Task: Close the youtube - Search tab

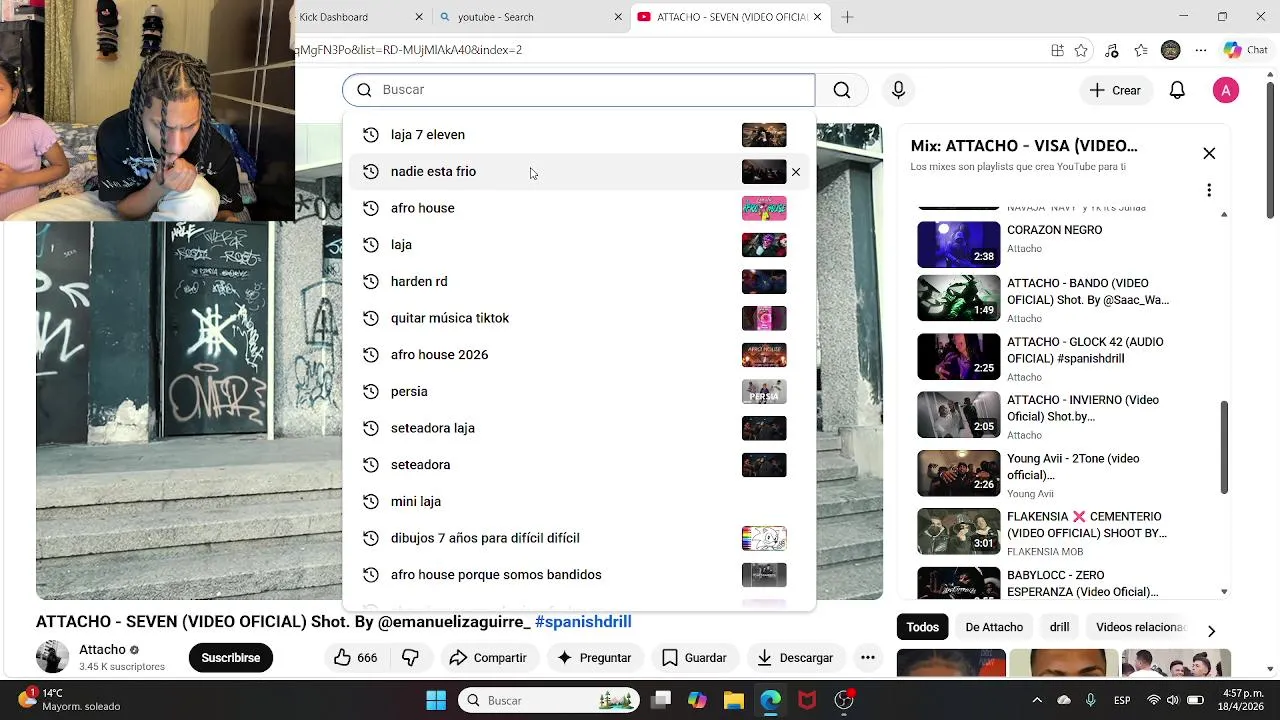Action: pyautogui.click(x=618, y=17)
